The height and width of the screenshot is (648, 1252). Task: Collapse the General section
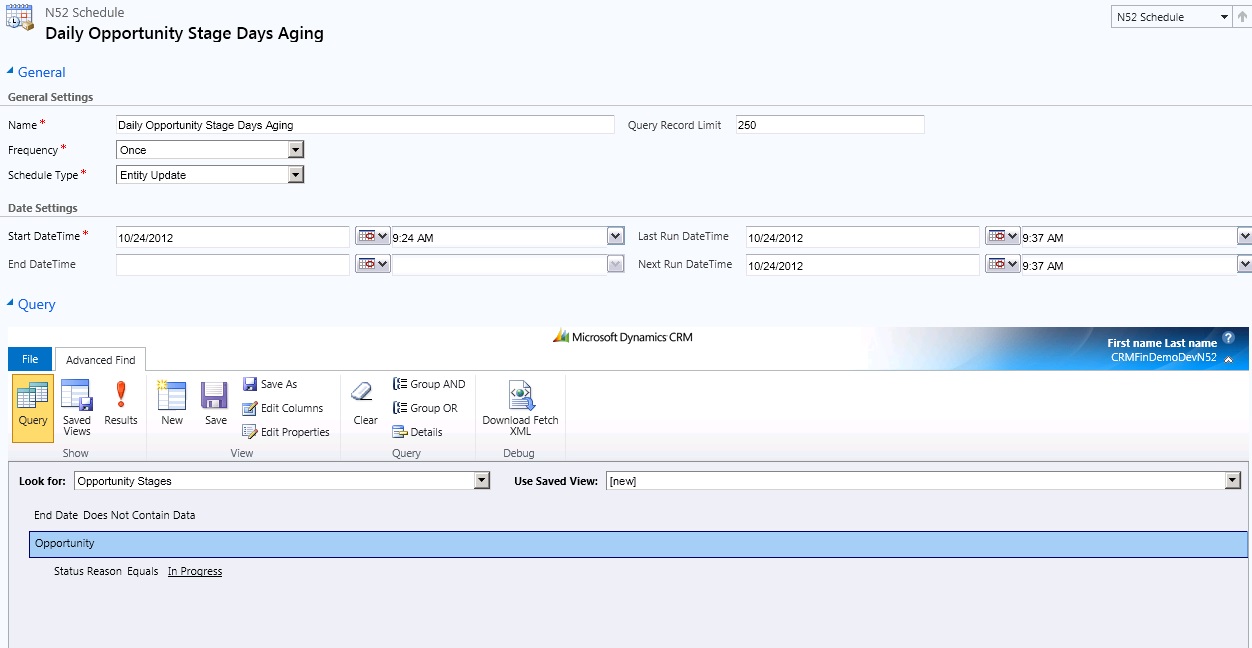12,72
